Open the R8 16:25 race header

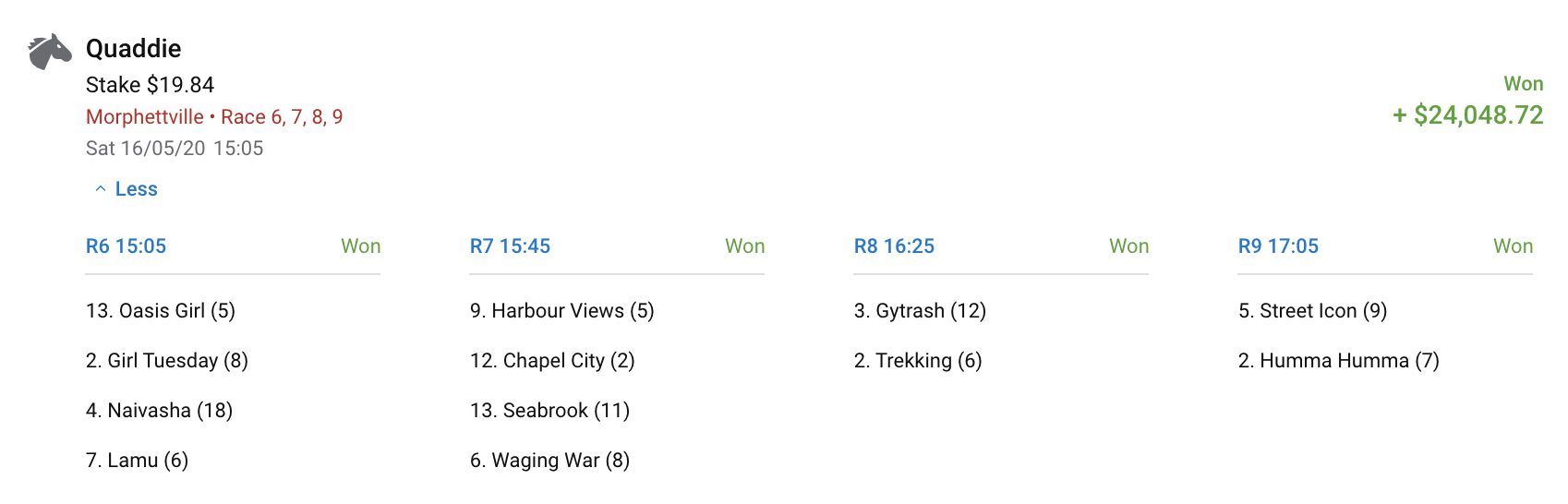(894, 246)
